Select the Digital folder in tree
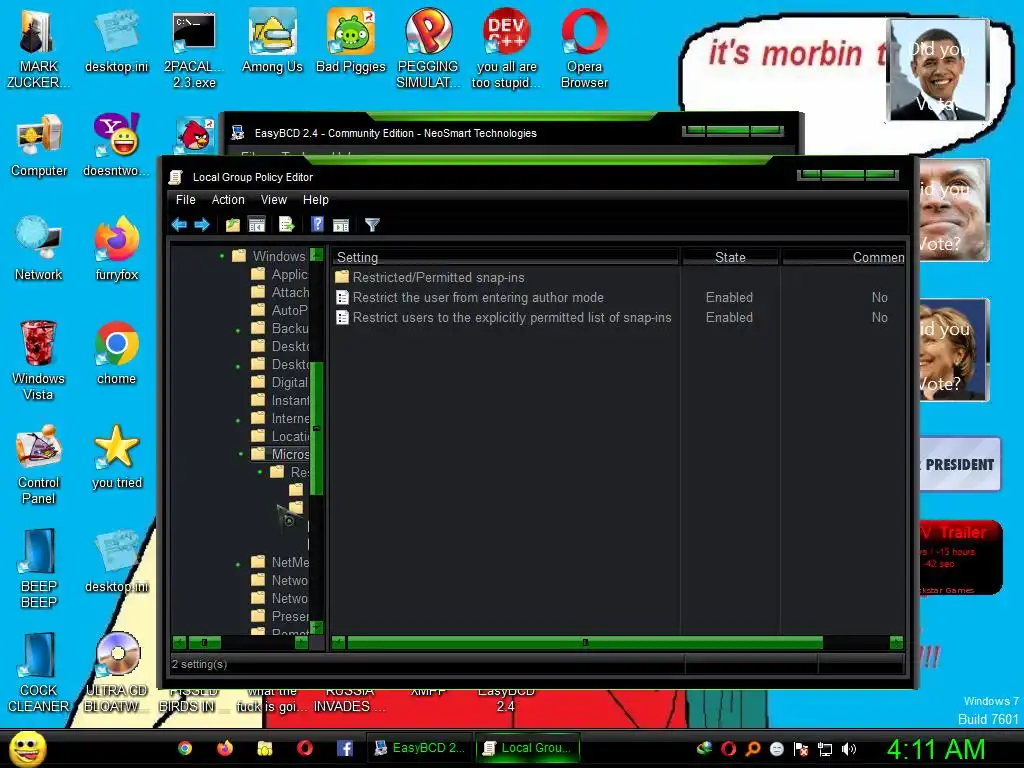The image size is (1024, 768). point(280,382)
